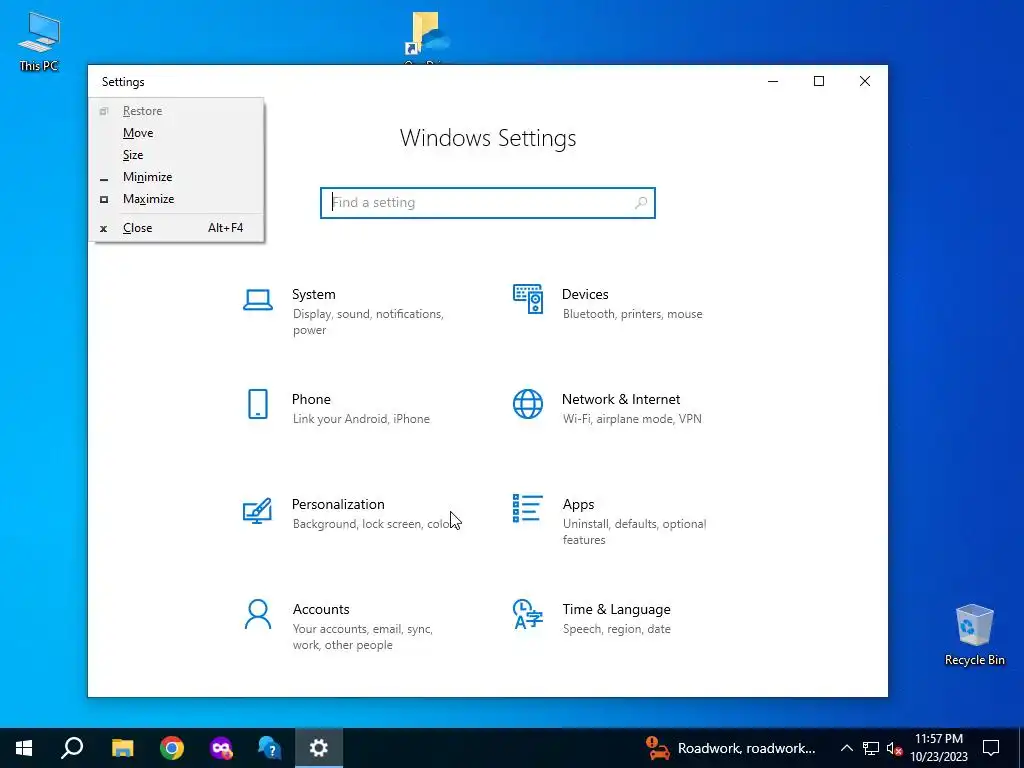Click 'Wi-Fi, airplane mode, VPN' description
Image resolution: width=1024 pixels, height=768 pixels.
point(632,419)
